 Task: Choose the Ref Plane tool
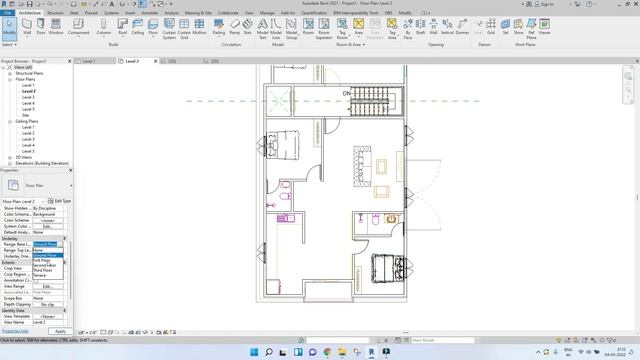(531, 29)
